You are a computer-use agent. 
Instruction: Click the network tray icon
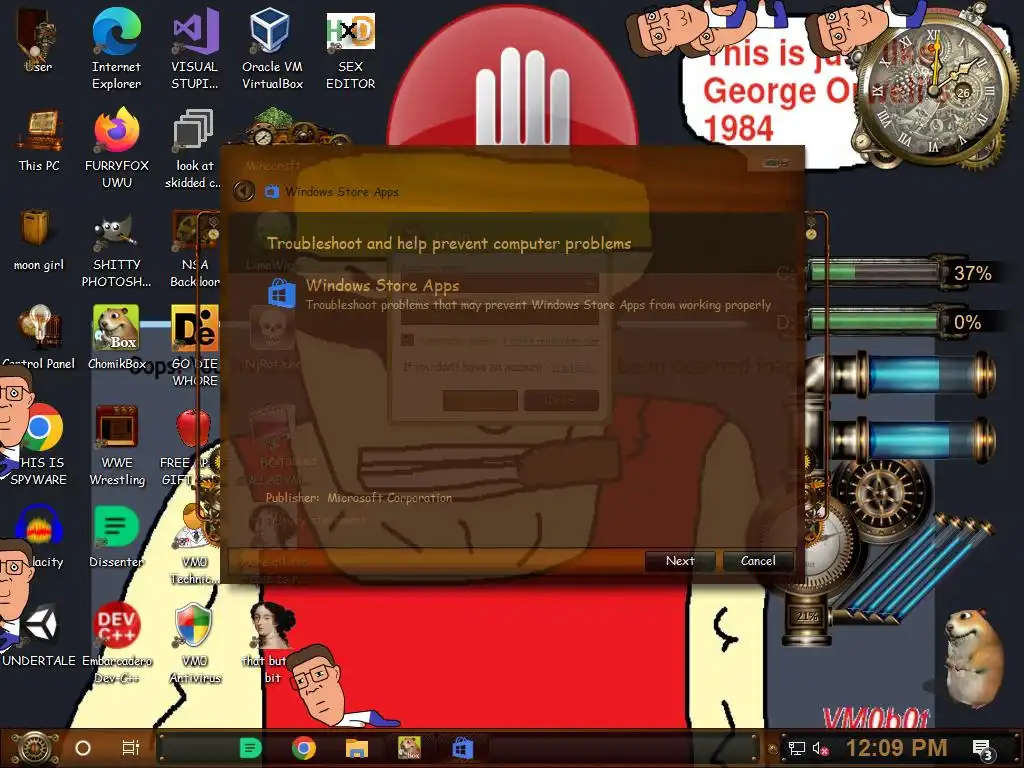pyautogui.click(x=796, y=748)
